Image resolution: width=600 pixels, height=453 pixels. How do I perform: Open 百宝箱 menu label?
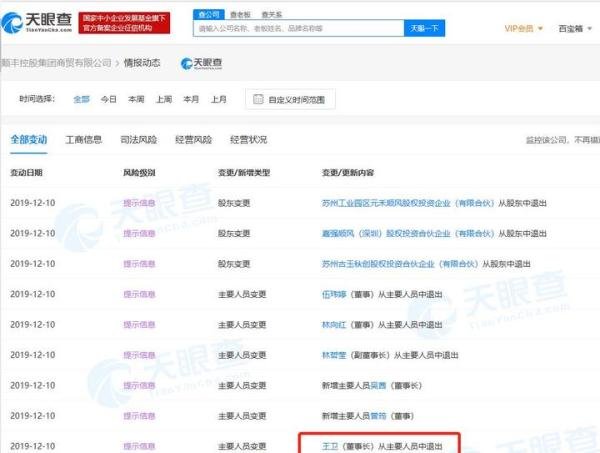[x=571, y=28]
